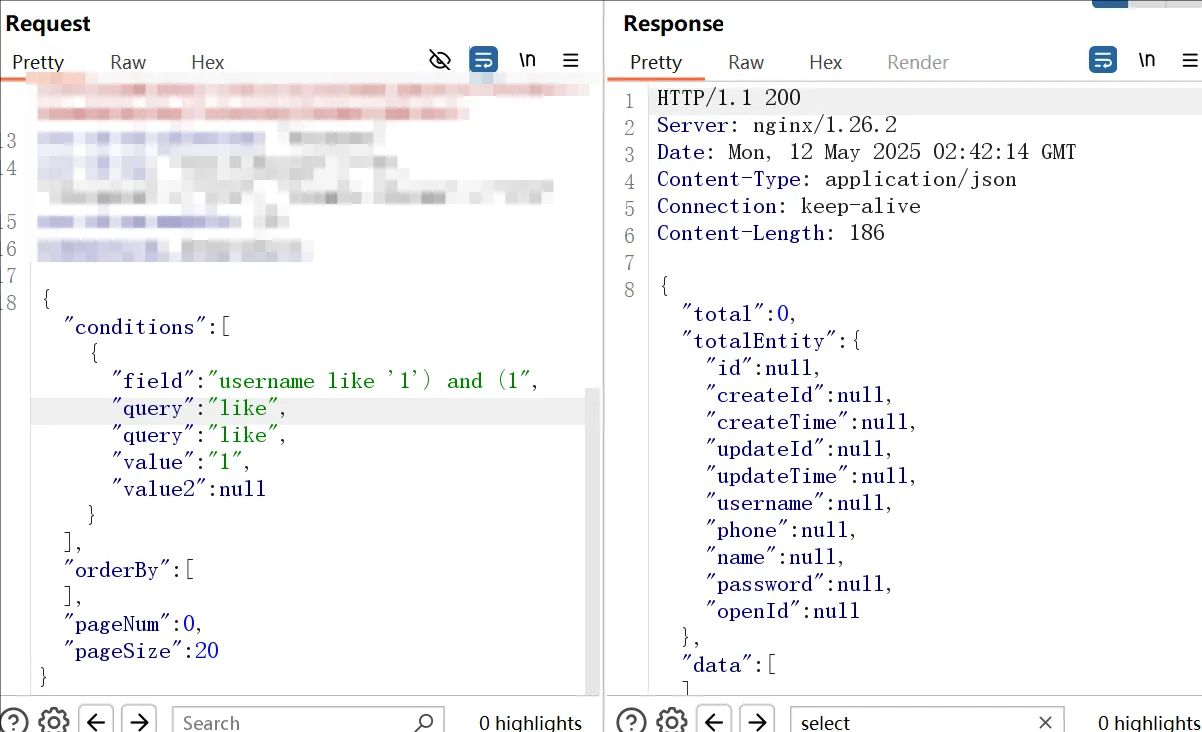Screen dimensions: 1202x732
Task: Click the Date: Mon, 12 May 2025 header
Action: (866, 152)
